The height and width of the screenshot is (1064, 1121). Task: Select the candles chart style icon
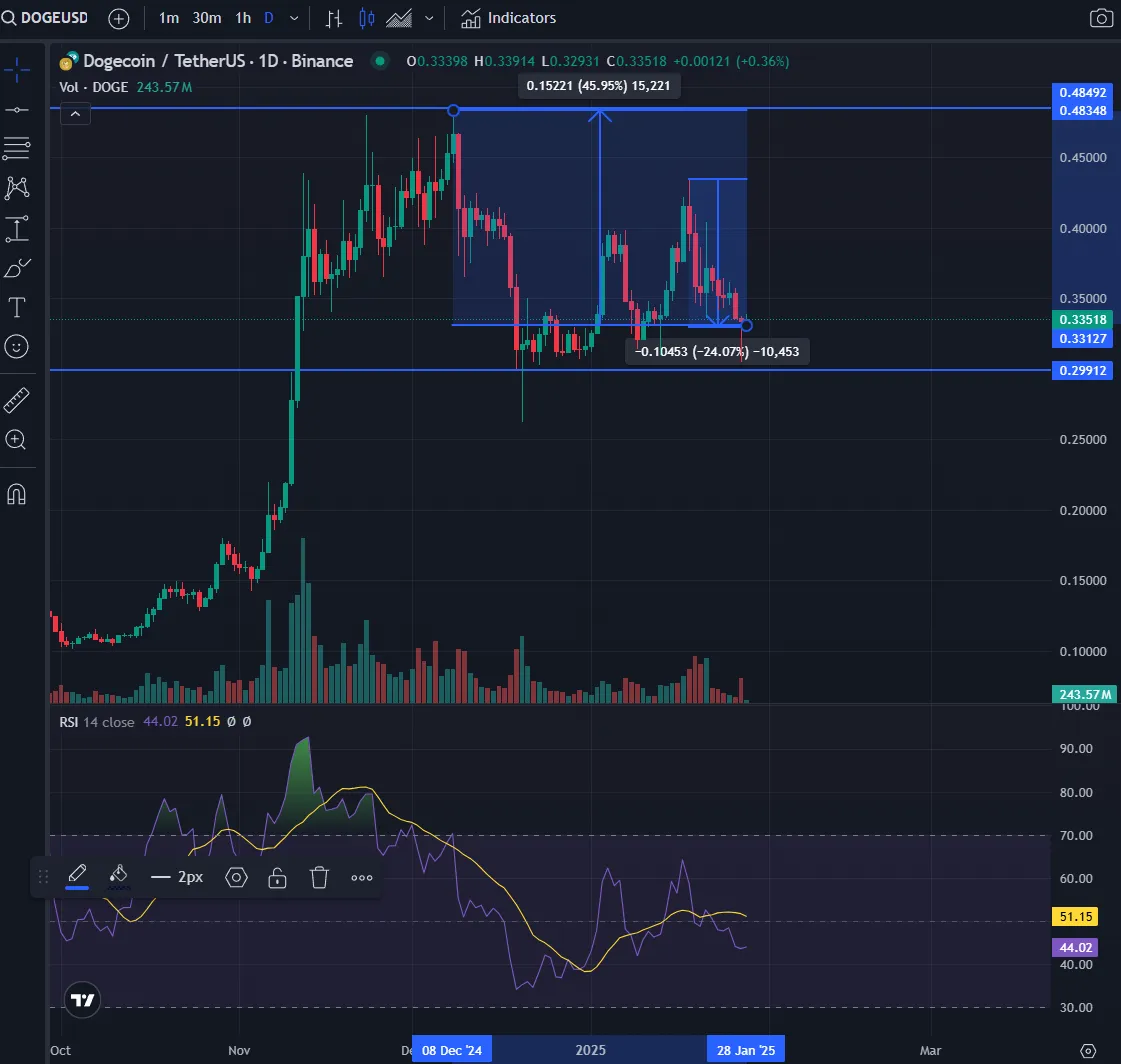[x=366, y=19]
